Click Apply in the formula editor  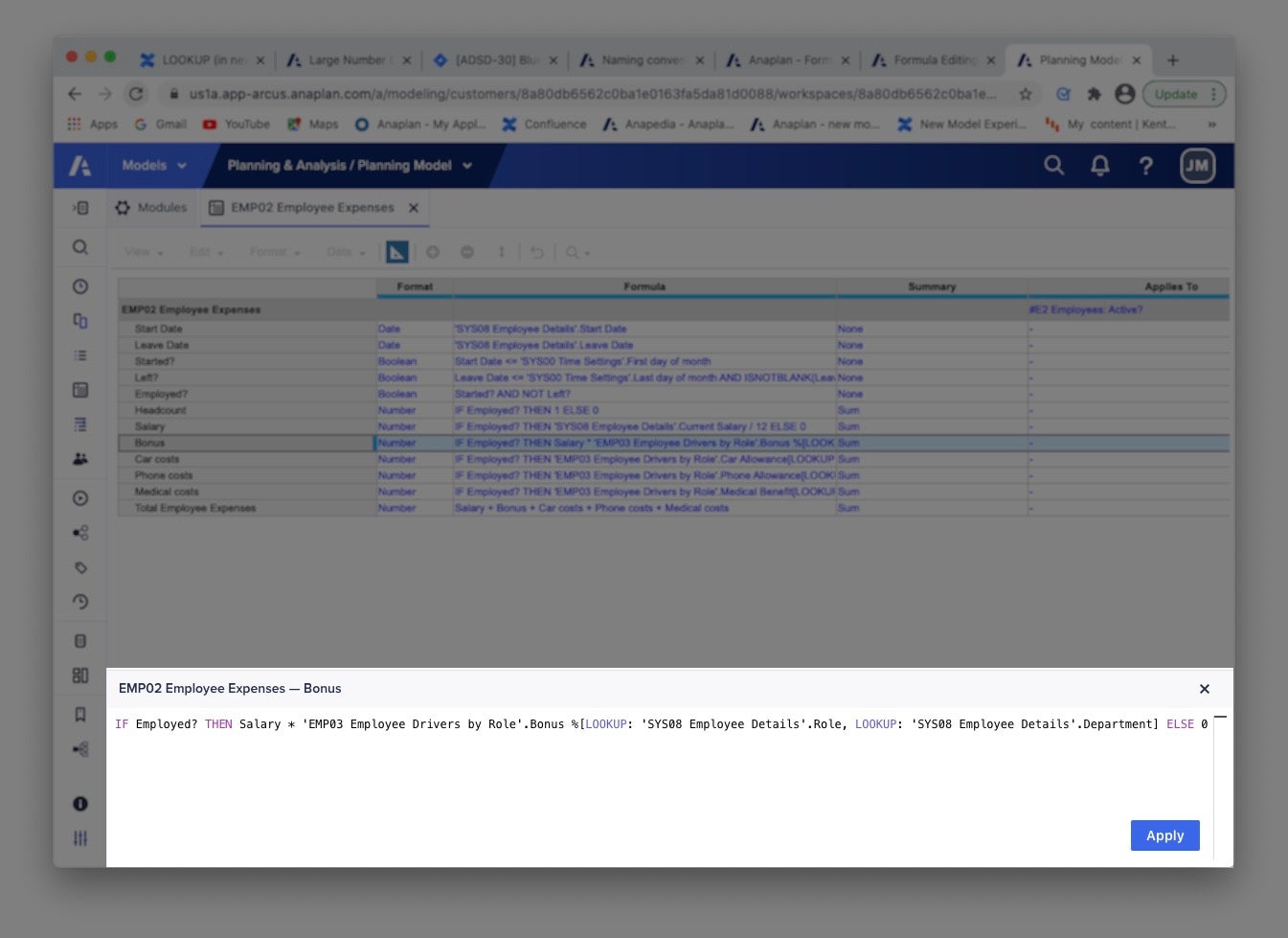(1164, 835)
